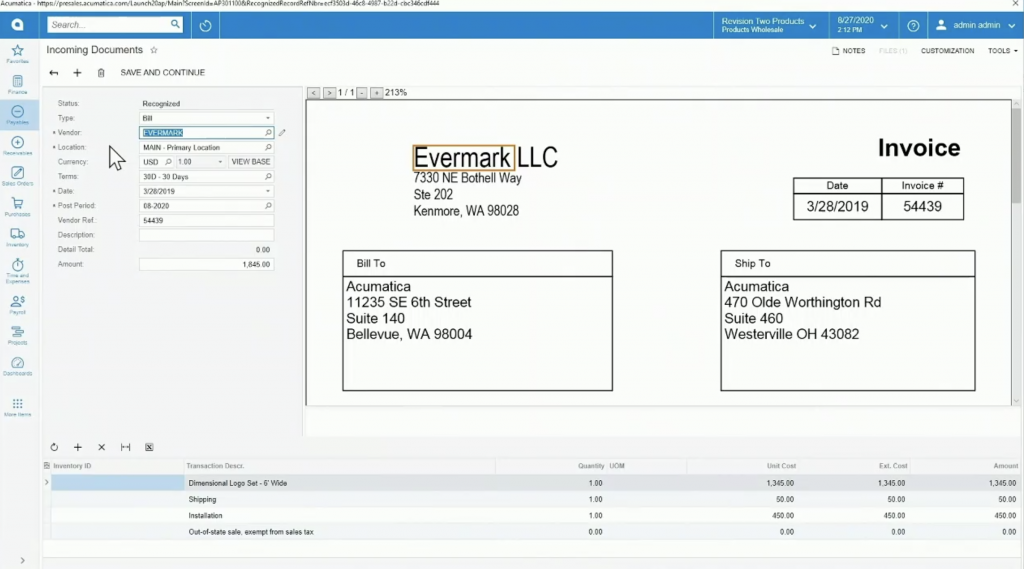Zoom out the invoice preview

pyautogui.click(x=362, y=93)
